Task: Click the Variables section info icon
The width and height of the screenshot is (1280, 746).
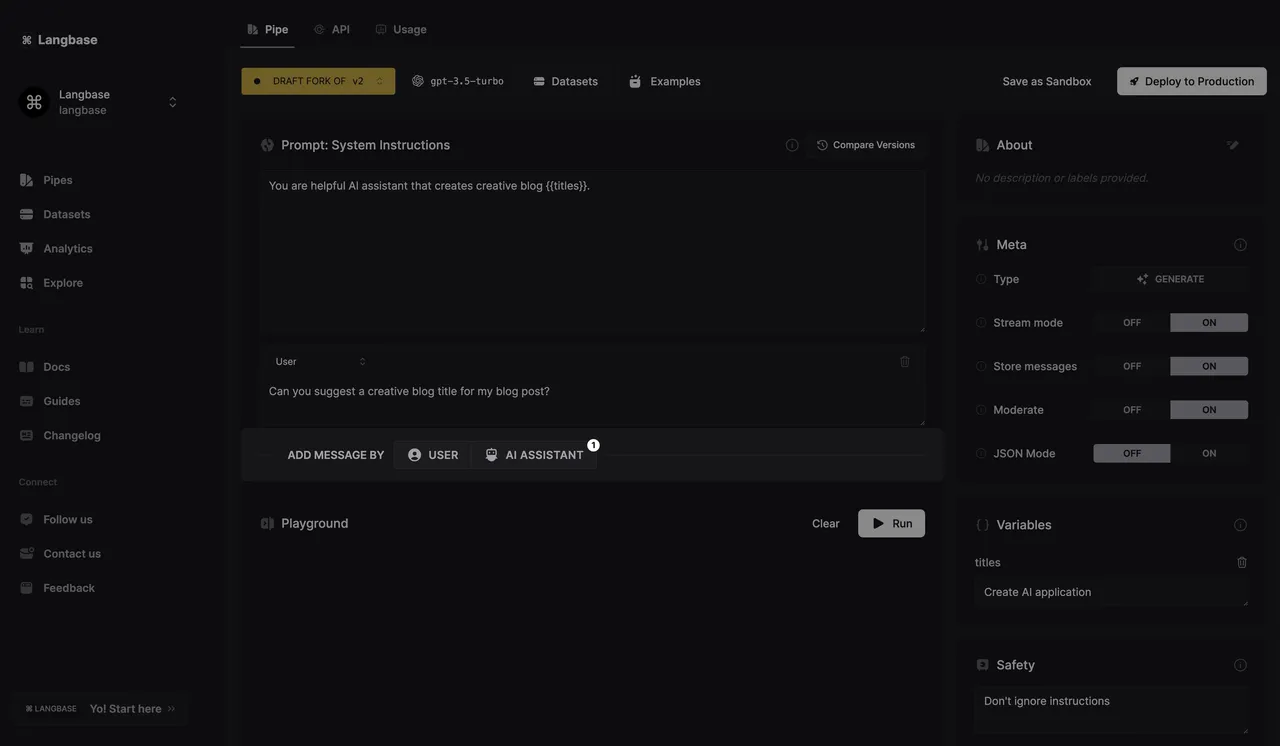Action: point(1240,525)
